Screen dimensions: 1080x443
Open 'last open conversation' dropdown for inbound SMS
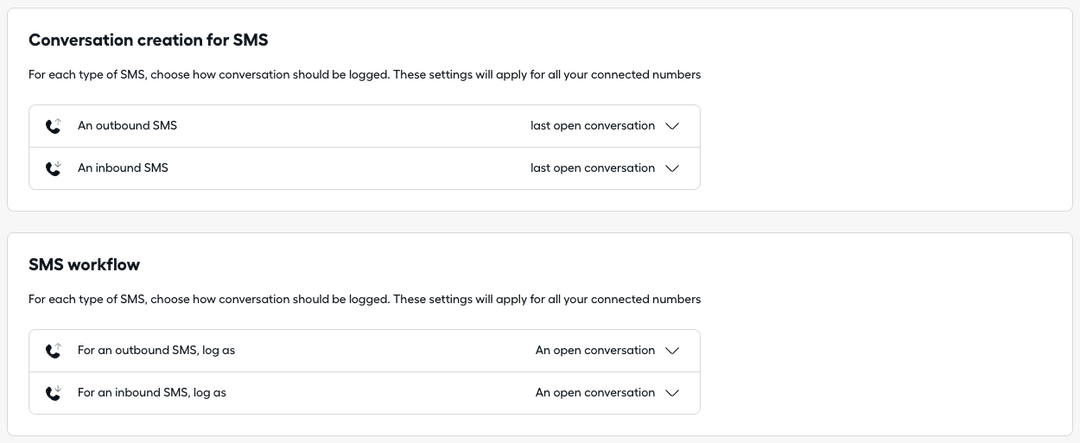point(592,168)
